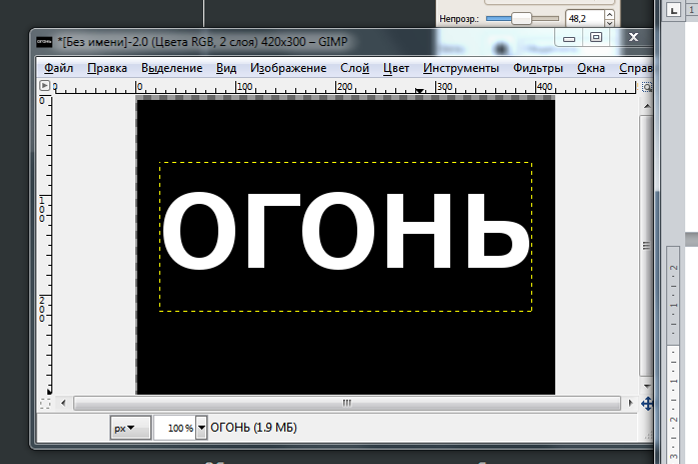
Task: Open the Цвет menu
Action: (396, 68)
